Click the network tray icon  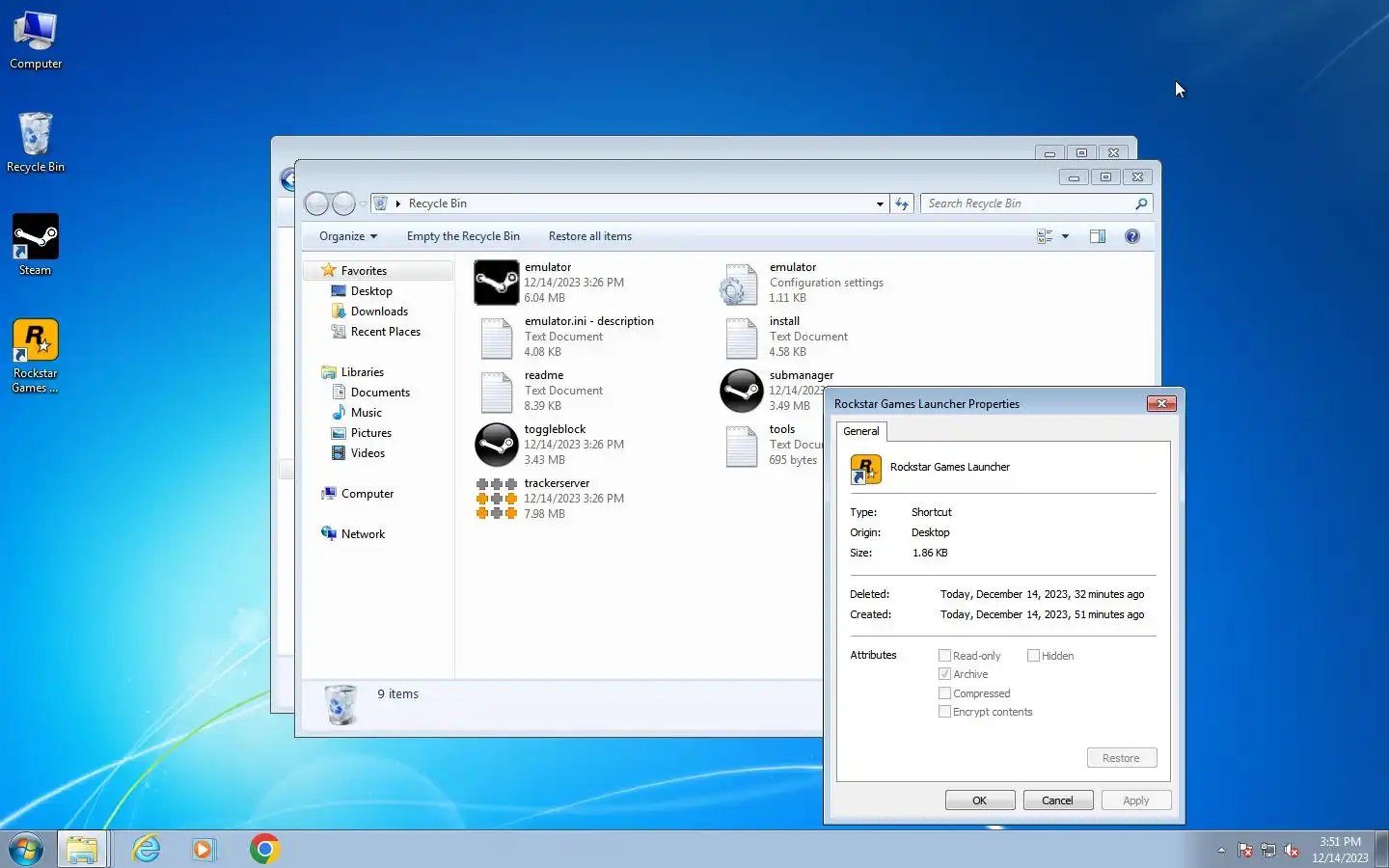(x=1268, y=850)
